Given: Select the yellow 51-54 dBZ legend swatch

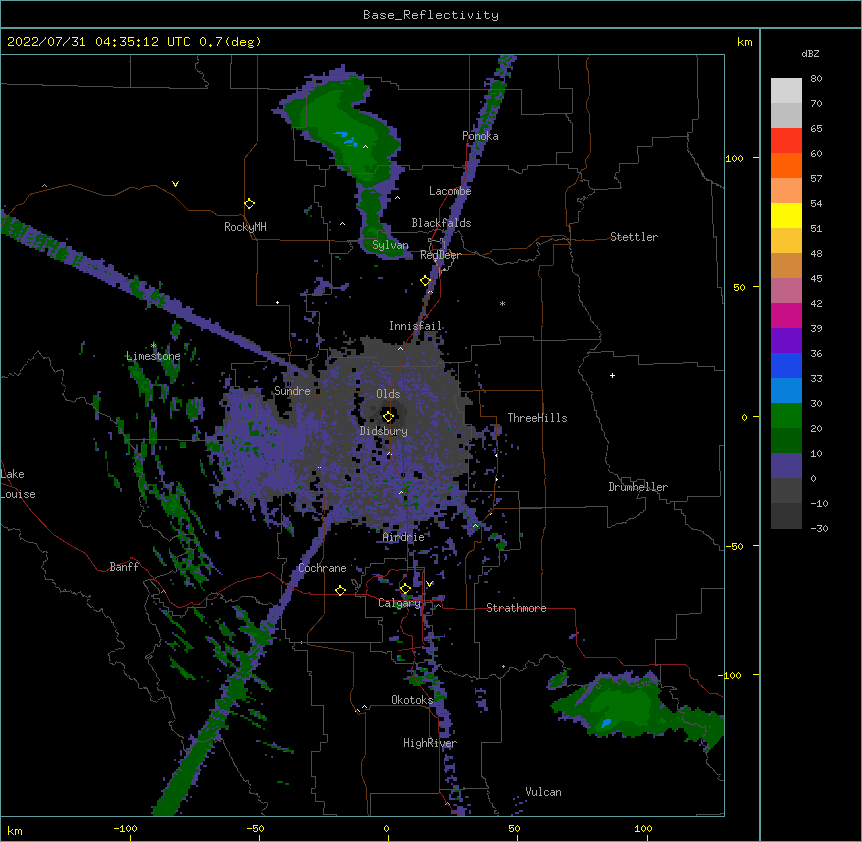Looking at the screenshot, I should coord(786,216).
